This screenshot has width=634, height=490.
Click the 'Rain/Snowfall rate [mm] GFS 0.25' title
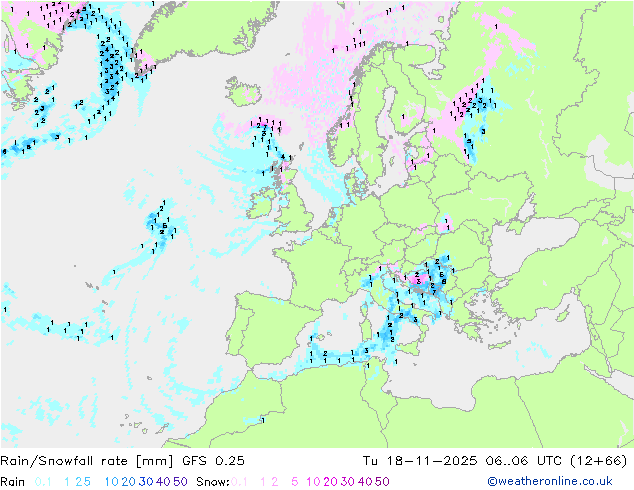tap(123, 461)
